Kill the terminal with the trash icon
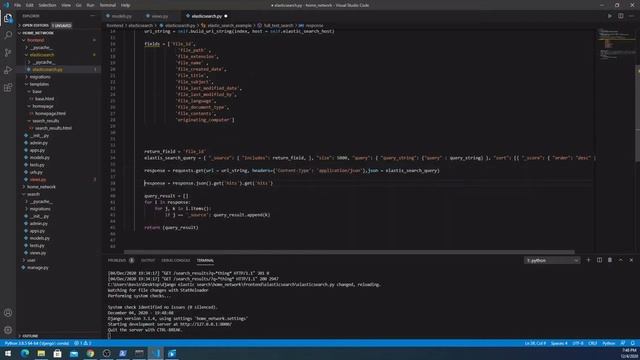 pyautogui.click(x=610, y=260)
